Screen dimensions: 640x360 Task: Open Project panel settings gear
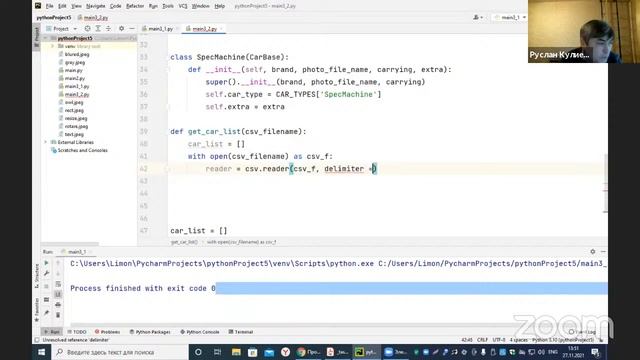pos(121,29)
